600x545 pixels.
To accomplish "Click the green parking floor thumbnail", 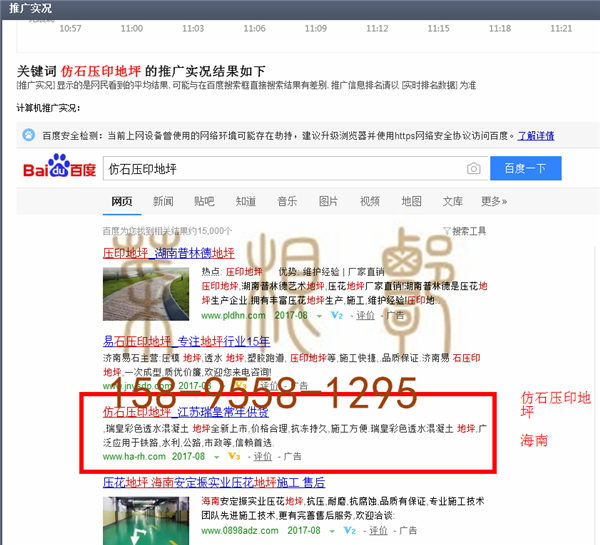I will coord(146,521).
